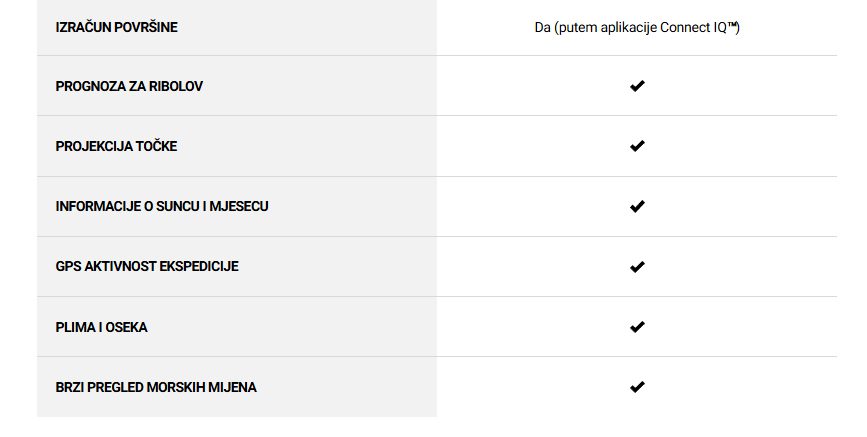The width and height of the screenshot is (867, 437).
Task: Click the checkmark for Projekcija točke
Action: click(x=637, y=146)
